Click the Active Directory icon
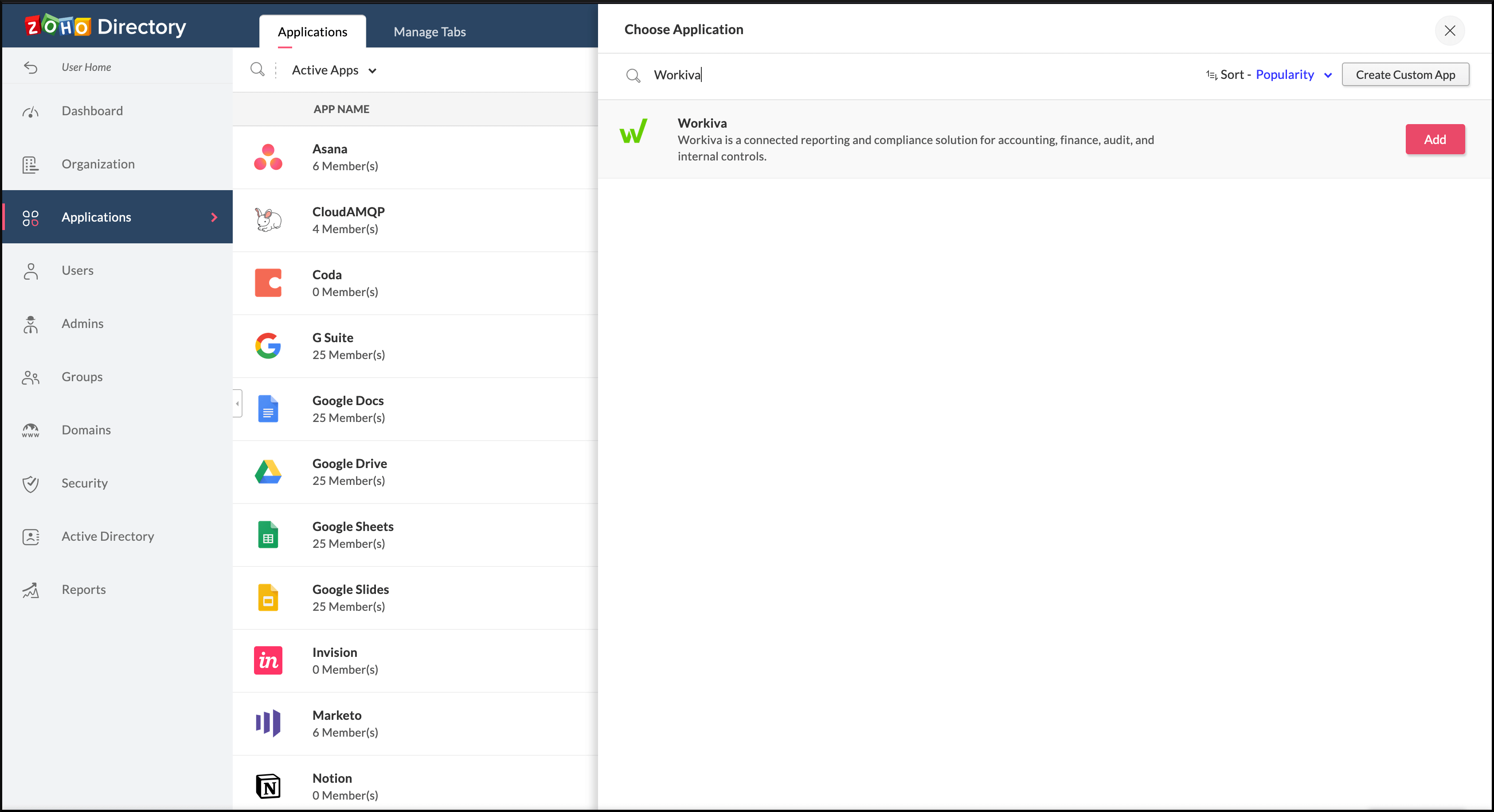The height and width of the screenshot is (812, 1494). 31,536
